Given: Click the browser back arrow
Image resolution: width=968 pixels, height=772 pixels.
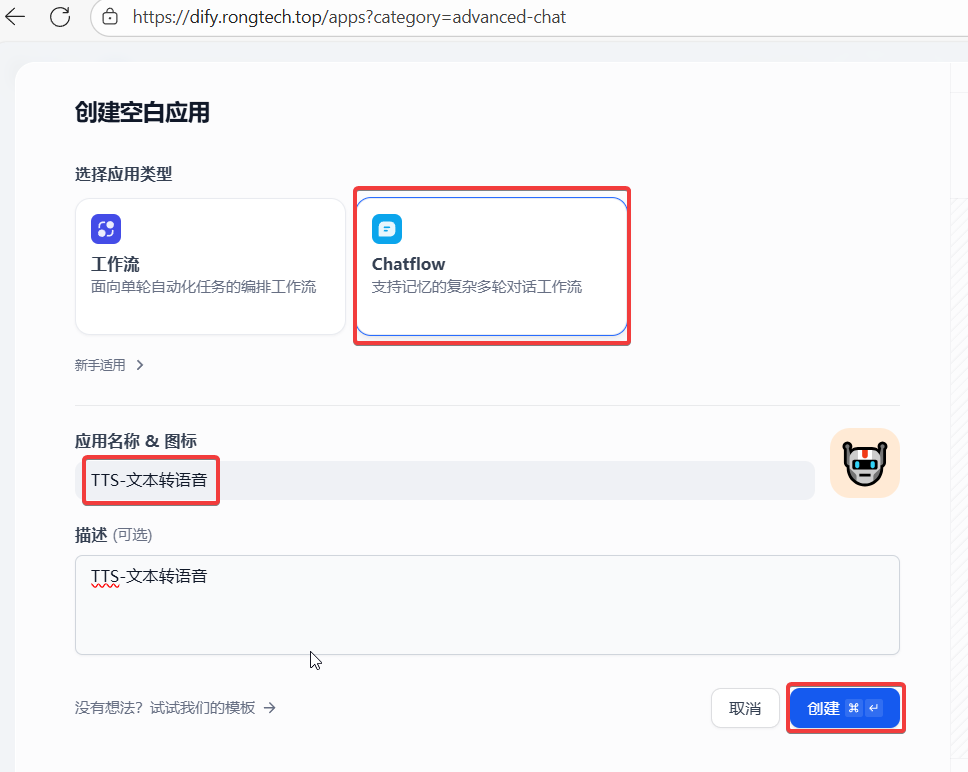Looking at the screenshot, I should [x=16, y=17].
